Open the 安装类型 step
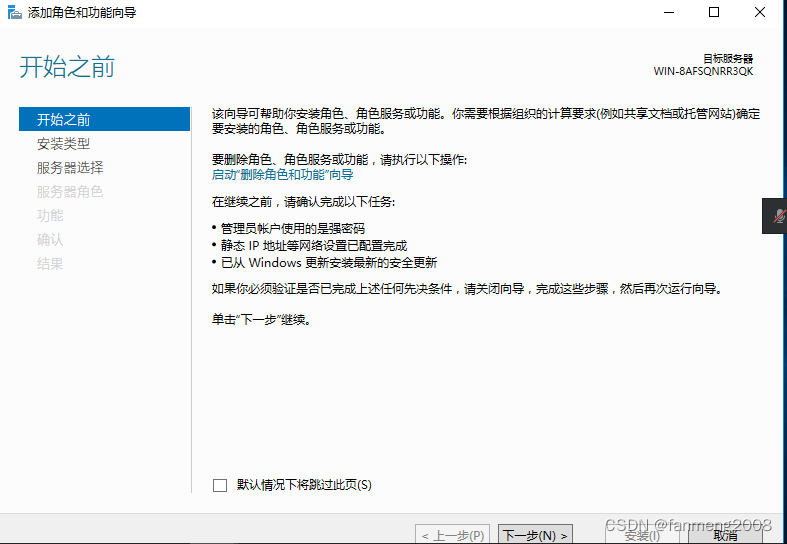Viewport: 787px width, 544px height. (x=63, y=144)
